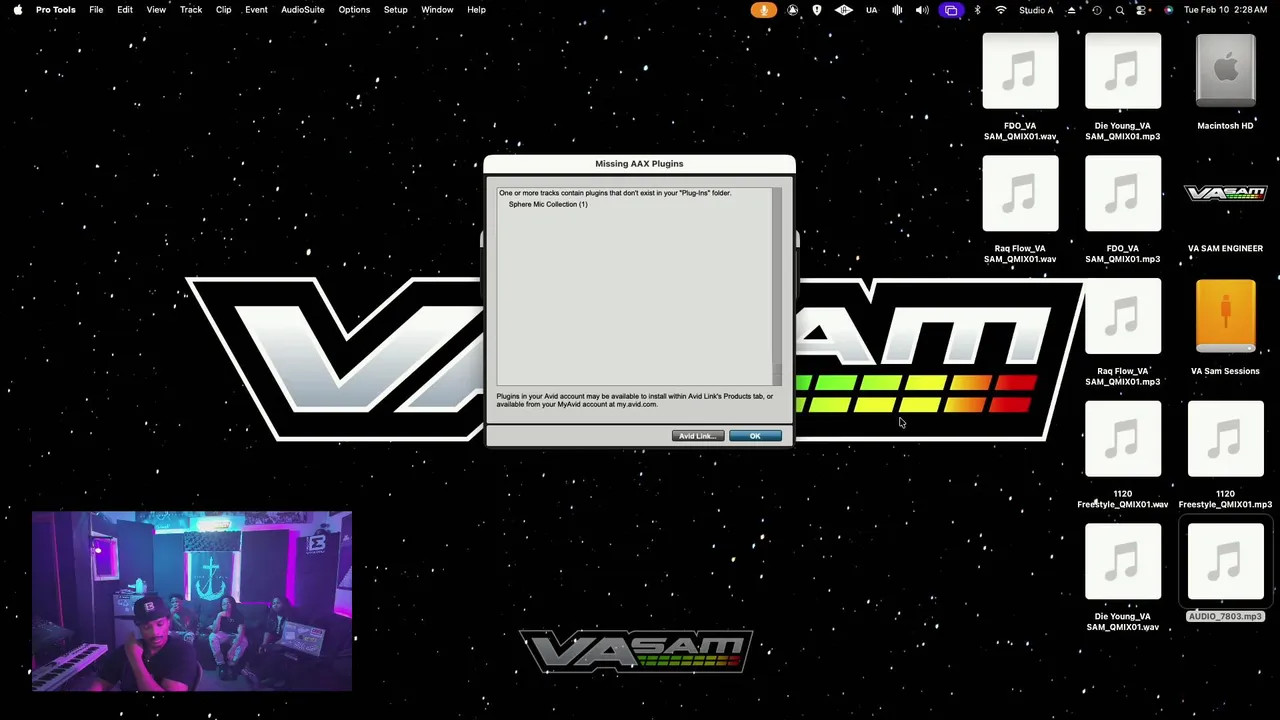Open the AudioSuite menu
The width and height of the screenshot is (1280, 720).
303,10
